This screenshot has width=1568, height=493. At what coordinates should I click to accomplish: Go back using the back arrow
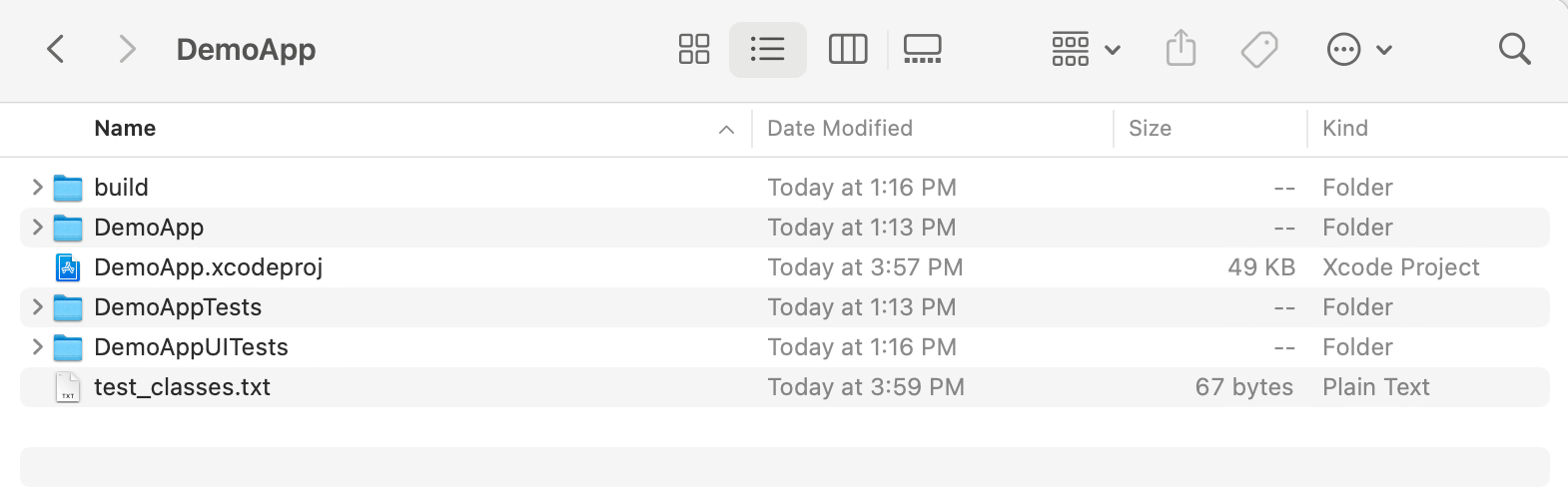pyautogui.click(x=56, y=49)
